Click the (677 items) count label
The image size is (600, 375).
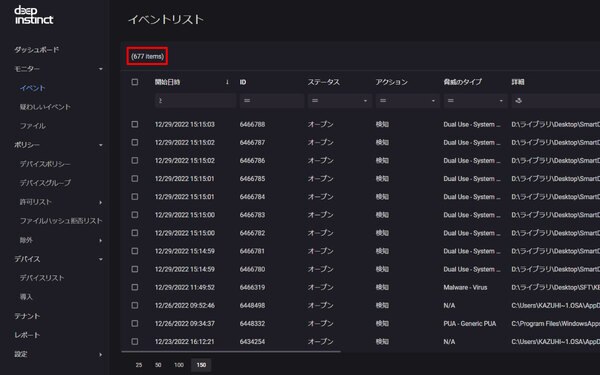(147, 57)
